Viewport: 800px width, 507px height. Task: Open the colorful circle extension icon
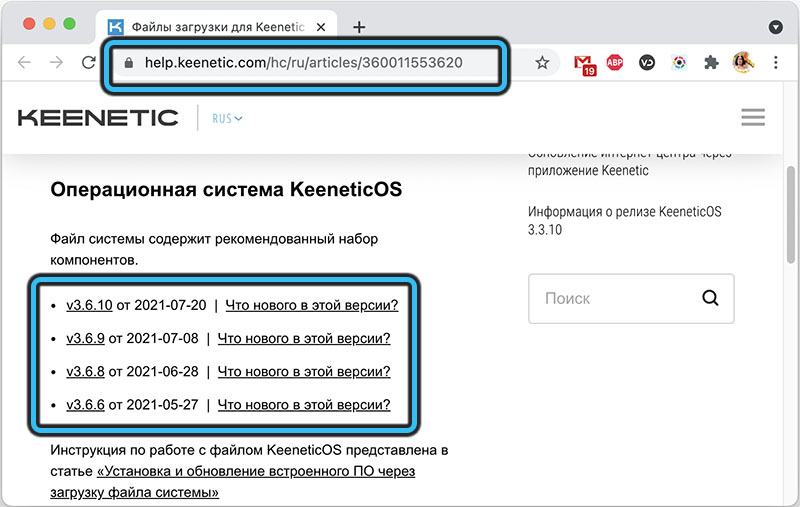(x=679, y=63)
